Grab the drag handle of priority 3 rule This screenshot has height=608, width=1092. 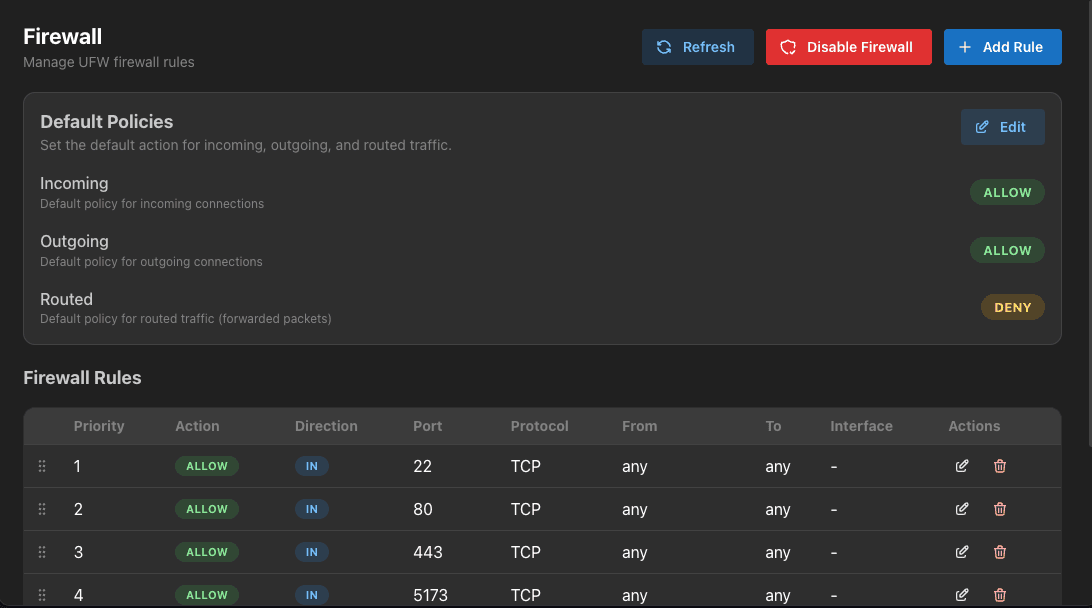[42, 552]
